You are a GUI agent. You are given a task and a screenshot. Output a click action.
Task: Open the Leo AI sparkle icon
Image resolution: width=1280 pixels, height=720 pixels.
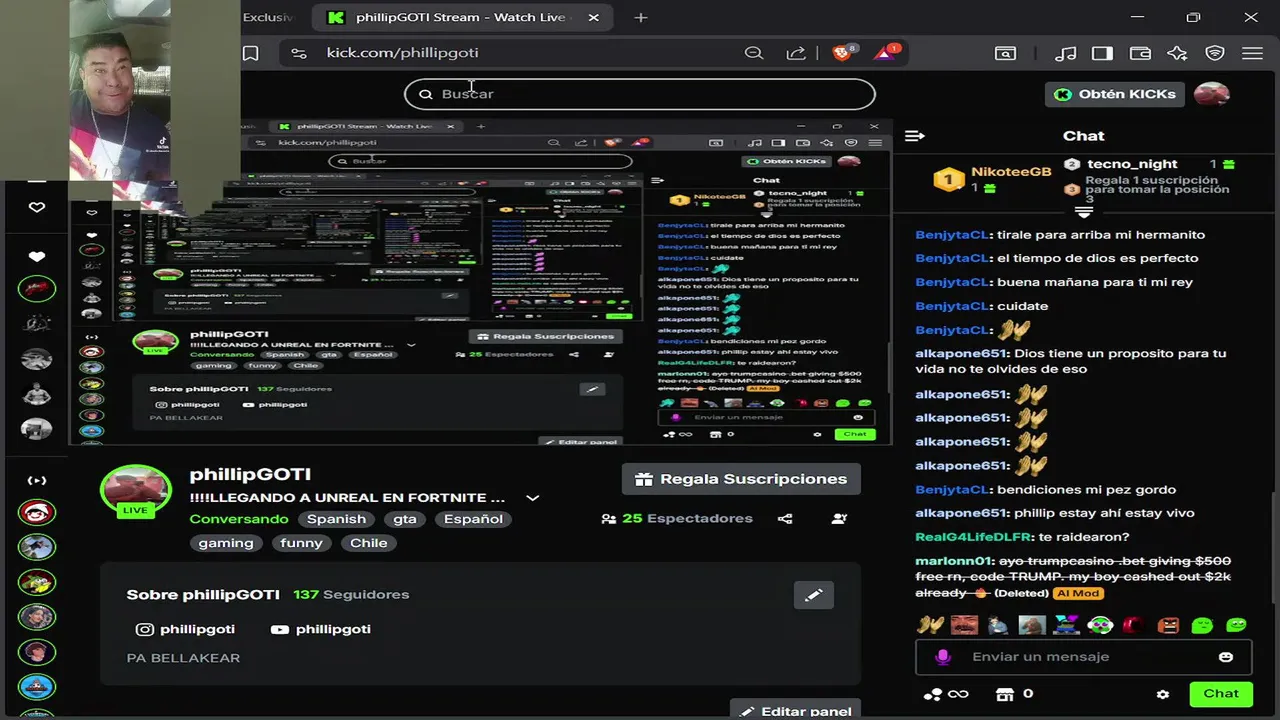pos(1177,53)
